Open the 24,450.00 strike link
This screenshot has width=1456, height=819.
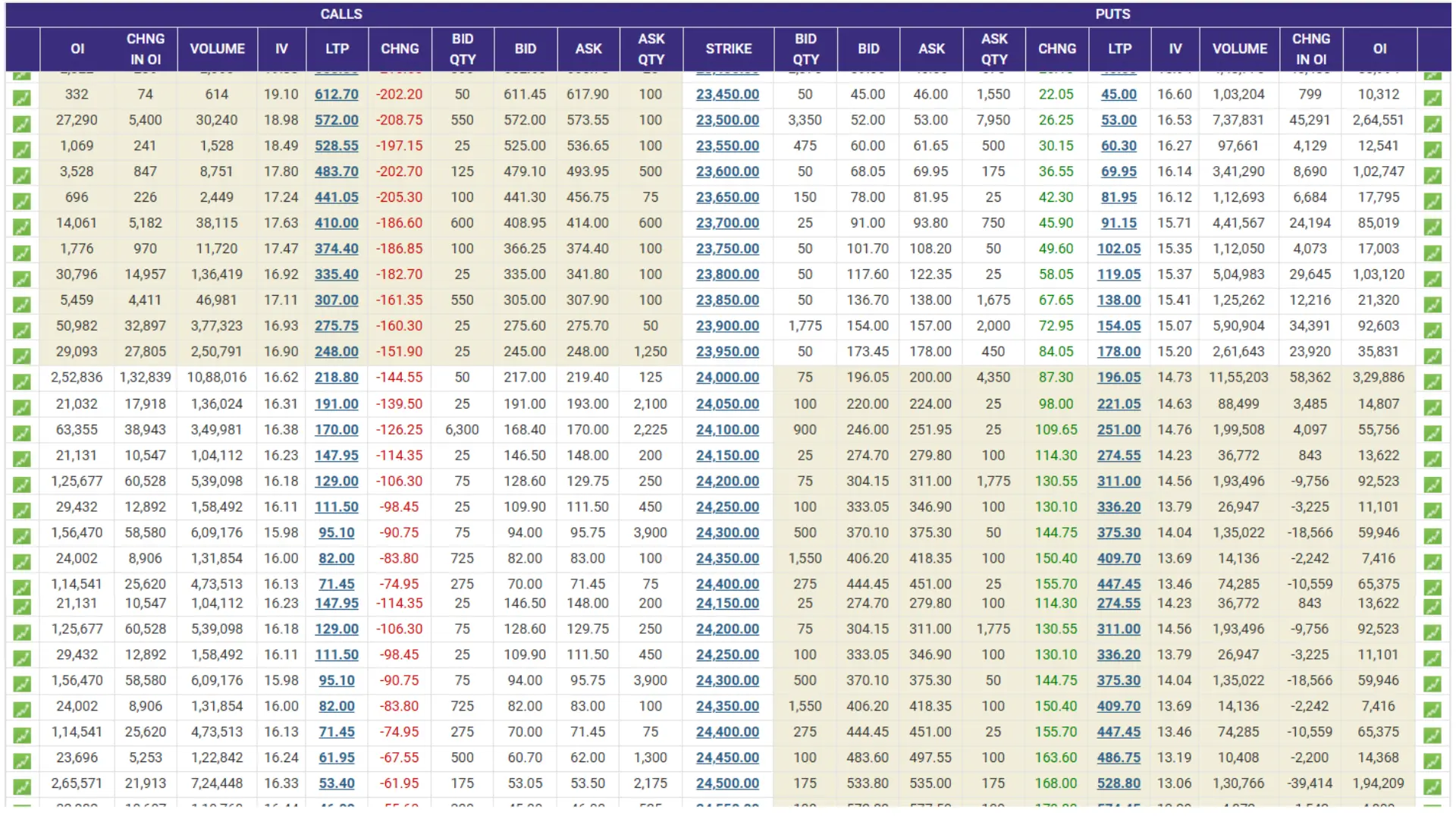(727, 758)
